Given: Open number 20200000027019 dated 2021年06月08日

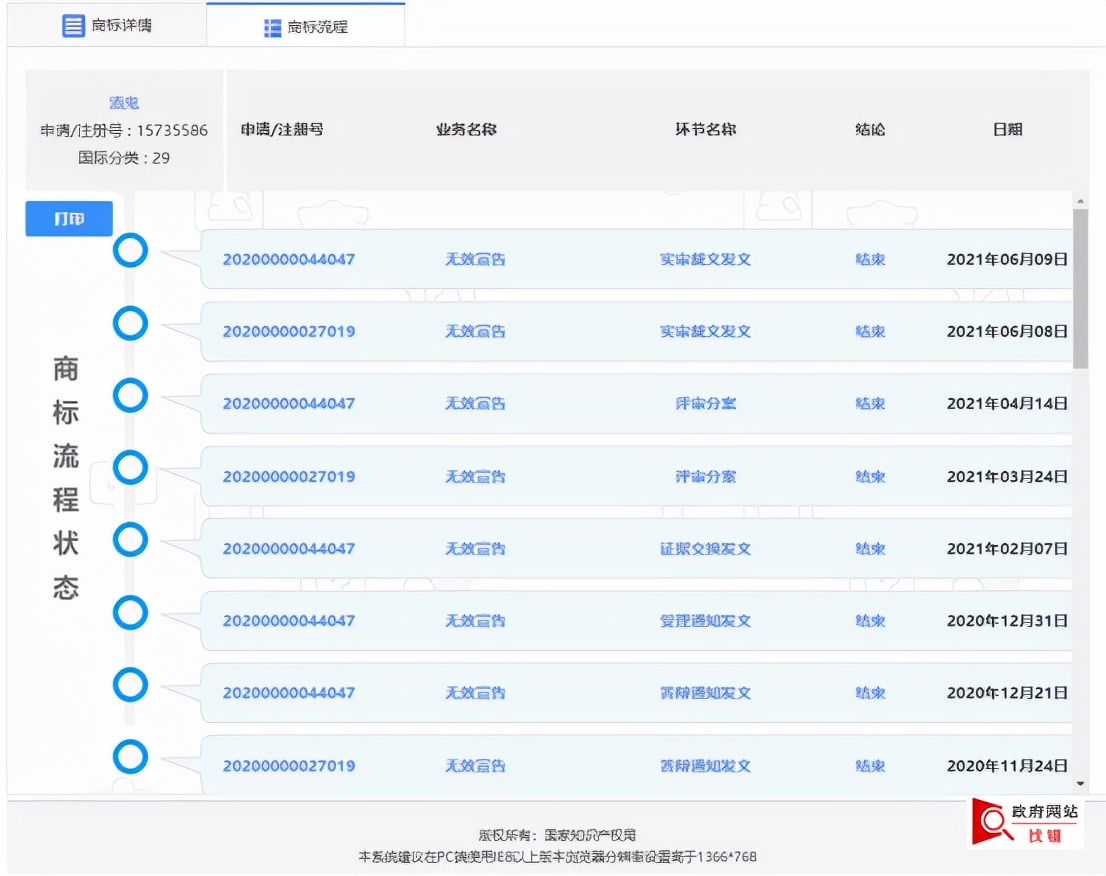Looking at the screenshot, I should tap(288, 331).
